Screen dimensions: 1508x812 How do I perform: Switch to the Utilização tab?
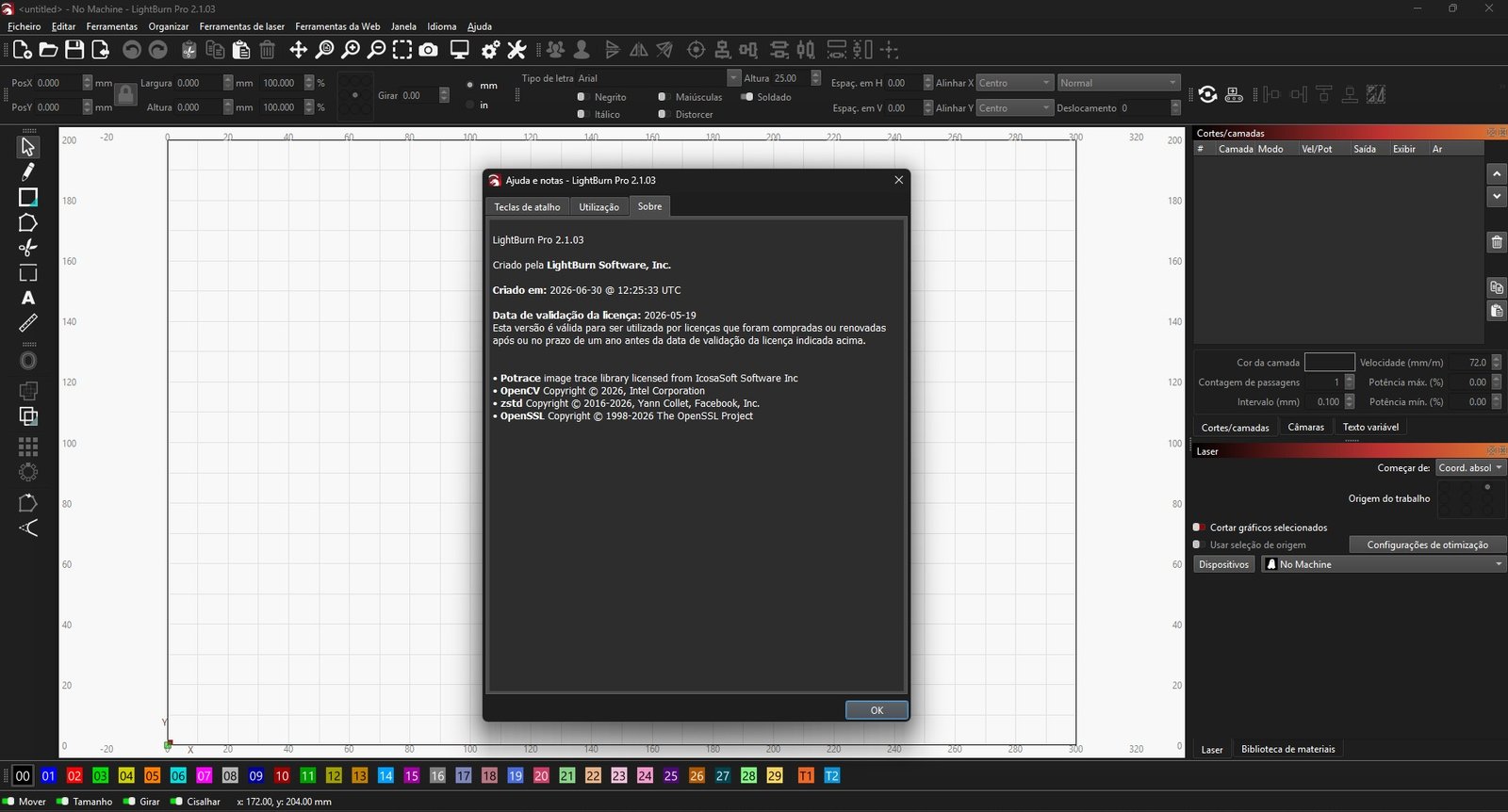(599, 207)
